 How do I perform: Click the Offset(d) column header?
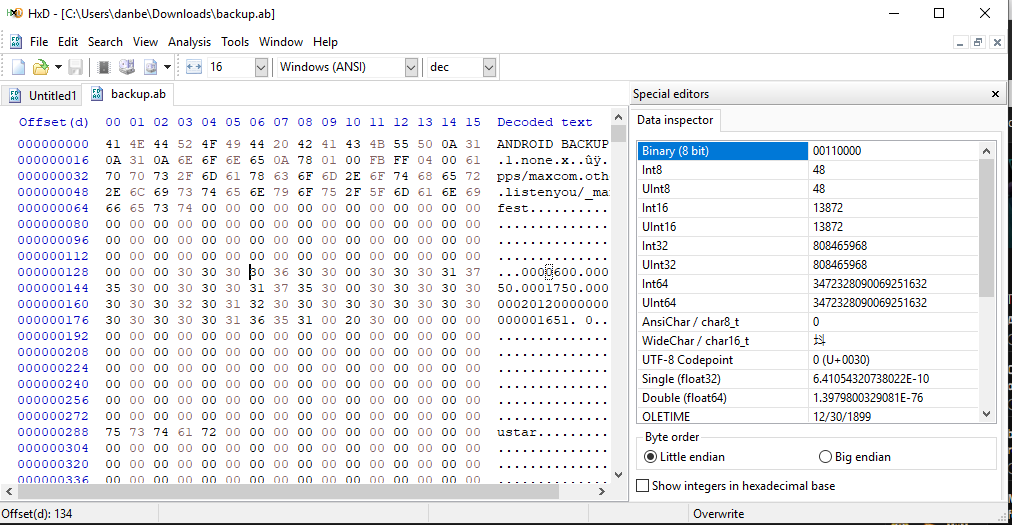click(x=54, y=122)
